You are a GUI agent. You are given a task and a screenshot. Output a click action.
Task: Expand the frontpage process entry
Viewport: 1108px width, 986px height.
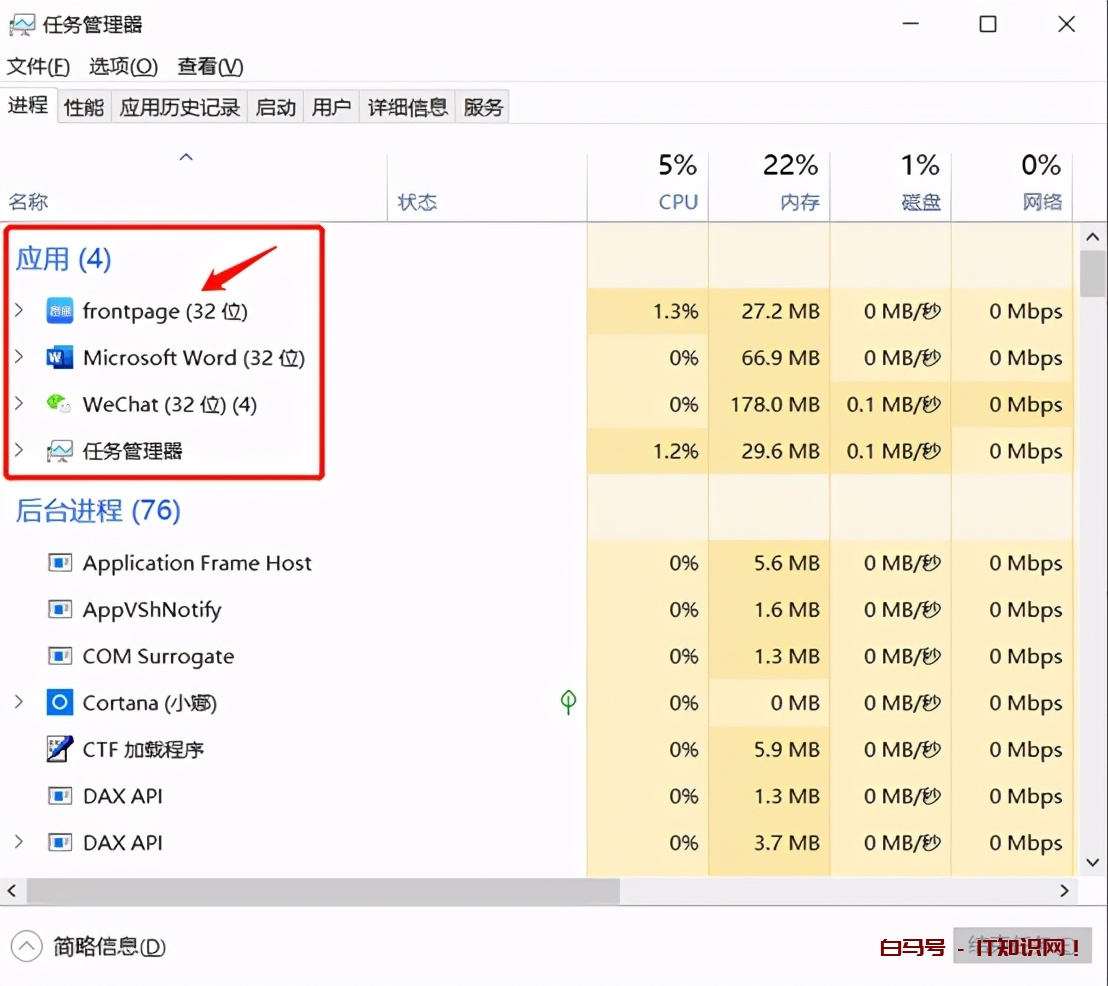19,311
